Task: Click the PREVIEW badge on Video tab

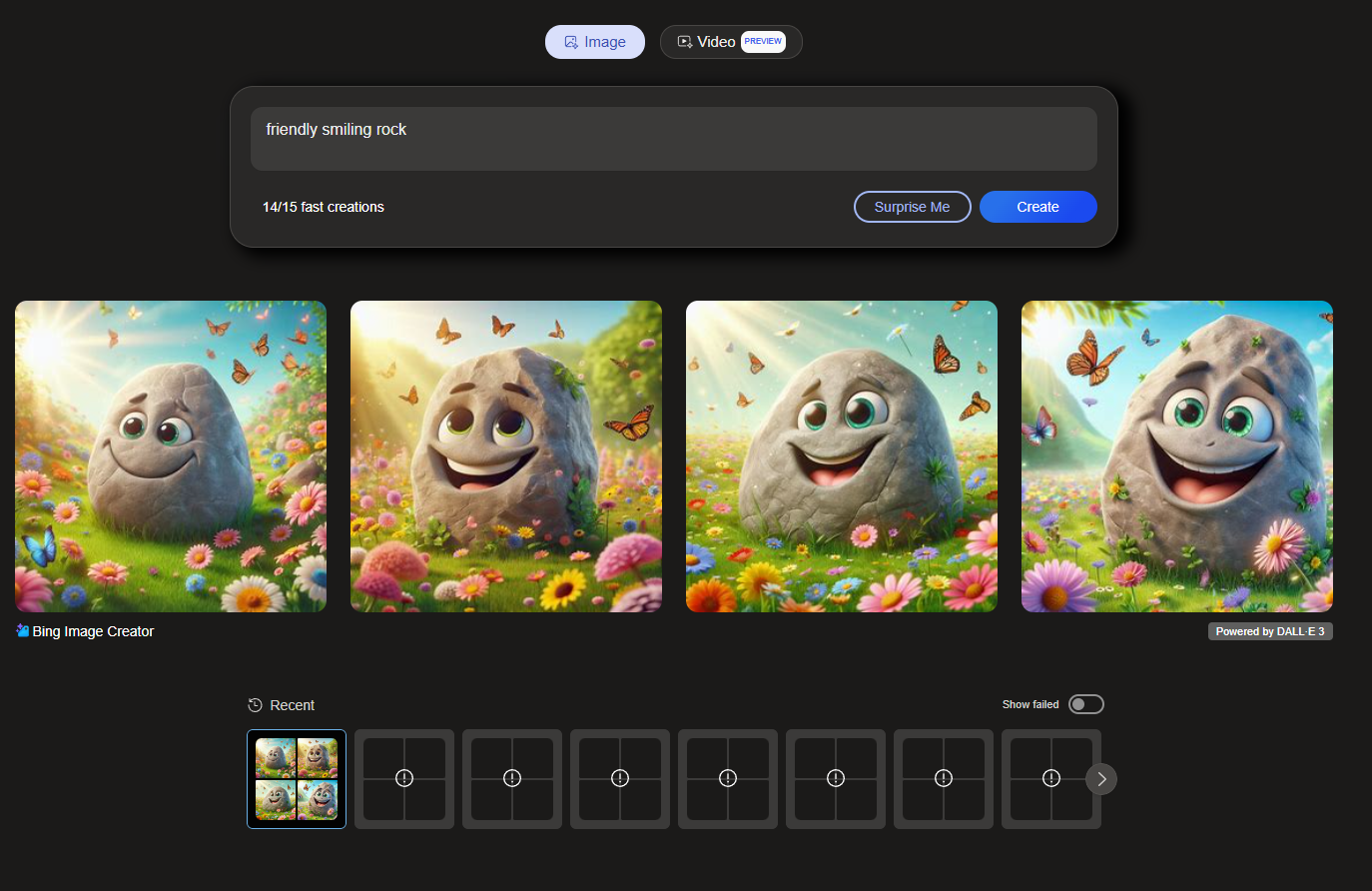Action: tap(763, 42)
